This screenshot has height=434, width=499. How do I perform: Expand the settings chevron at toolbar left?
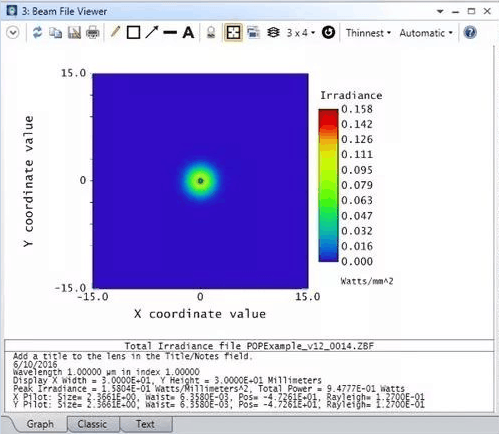coord(13,33)
